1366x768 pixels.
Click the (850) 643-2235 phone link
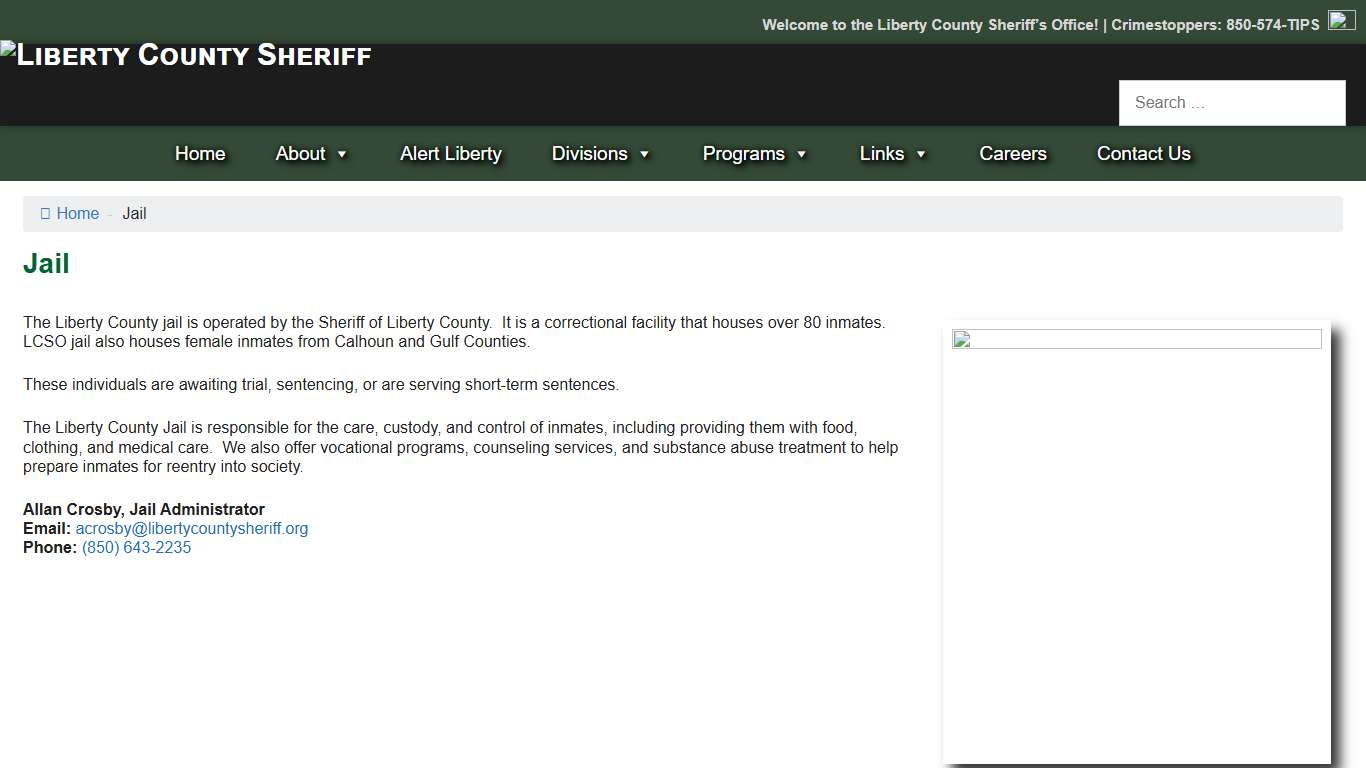[x=136, y=547]
